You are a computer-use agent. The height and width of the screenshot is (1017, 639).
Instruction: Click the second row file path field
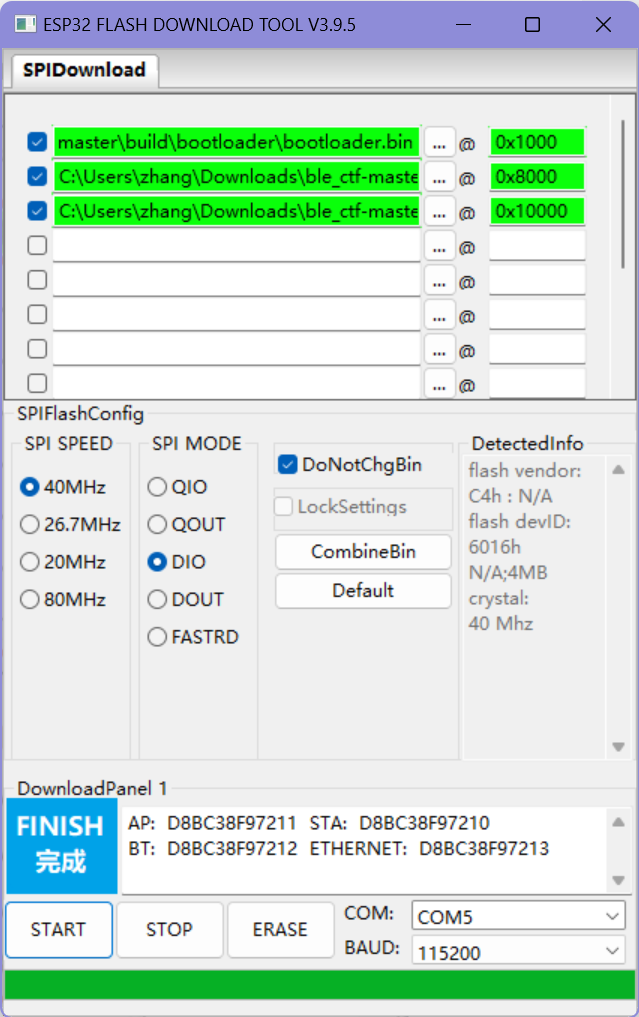[x=236, y=176]
